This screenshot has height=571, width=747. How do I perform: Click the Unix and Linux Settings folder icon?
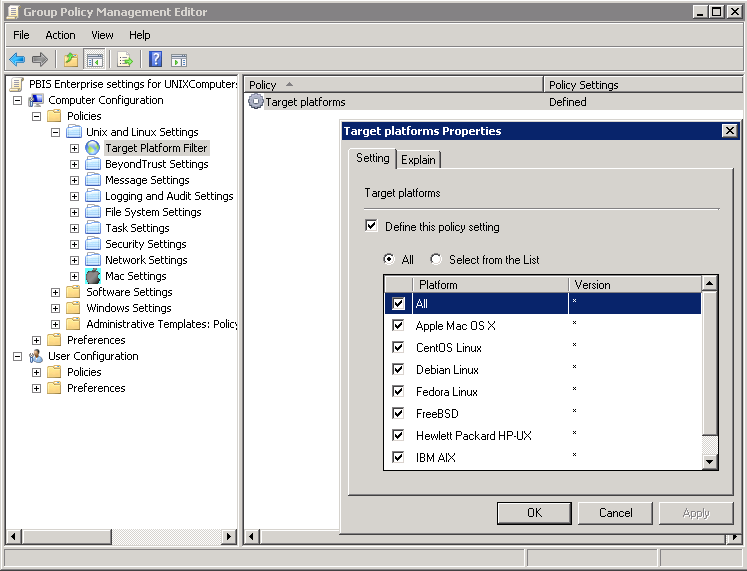(74, 131)
